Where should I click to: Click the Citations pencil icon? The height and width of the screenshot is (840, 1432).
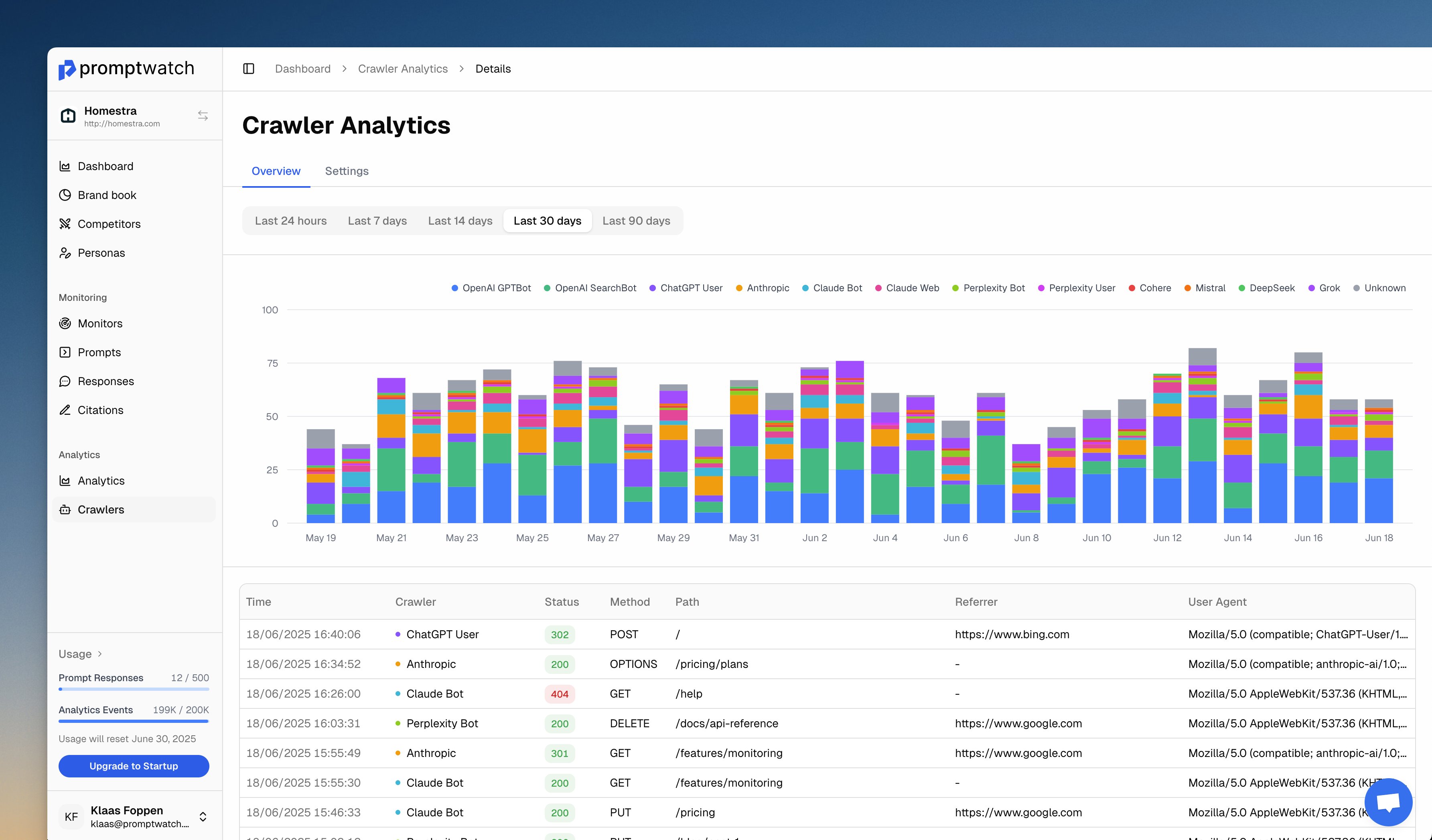pos(65,410)
